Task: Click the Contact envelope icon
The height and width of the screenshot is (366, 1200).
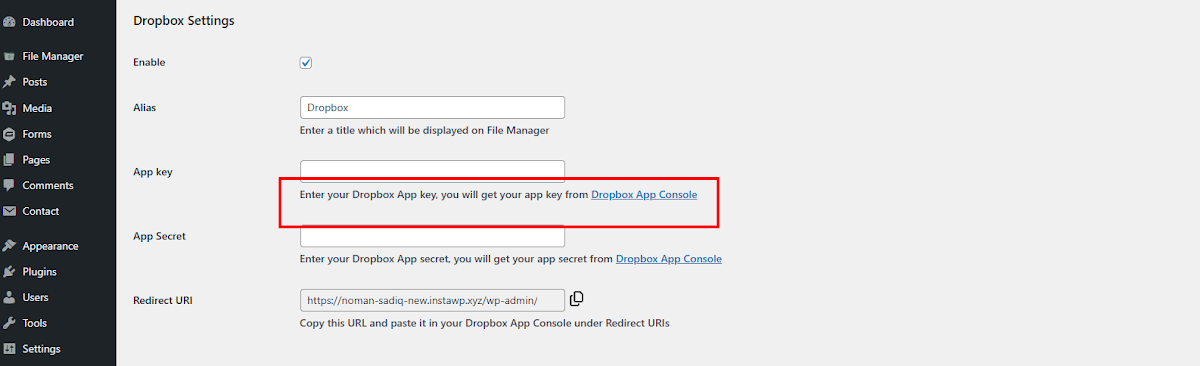Action: (x=9, y=211)
